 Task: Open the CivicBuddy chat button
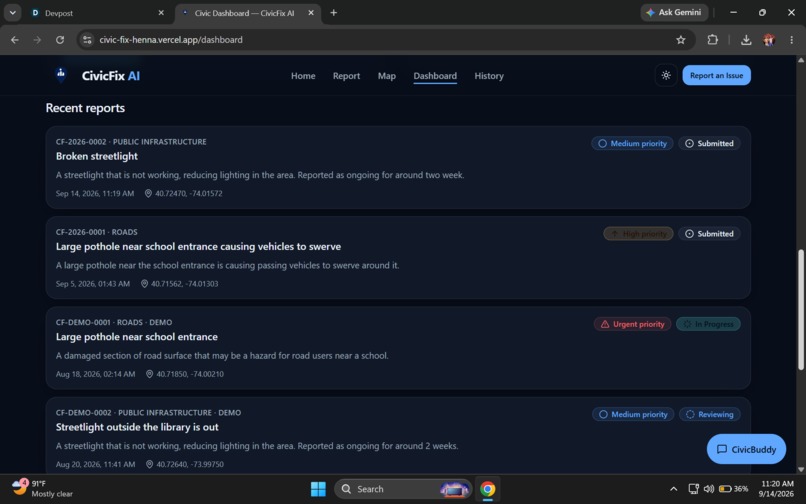pos(746,449)
